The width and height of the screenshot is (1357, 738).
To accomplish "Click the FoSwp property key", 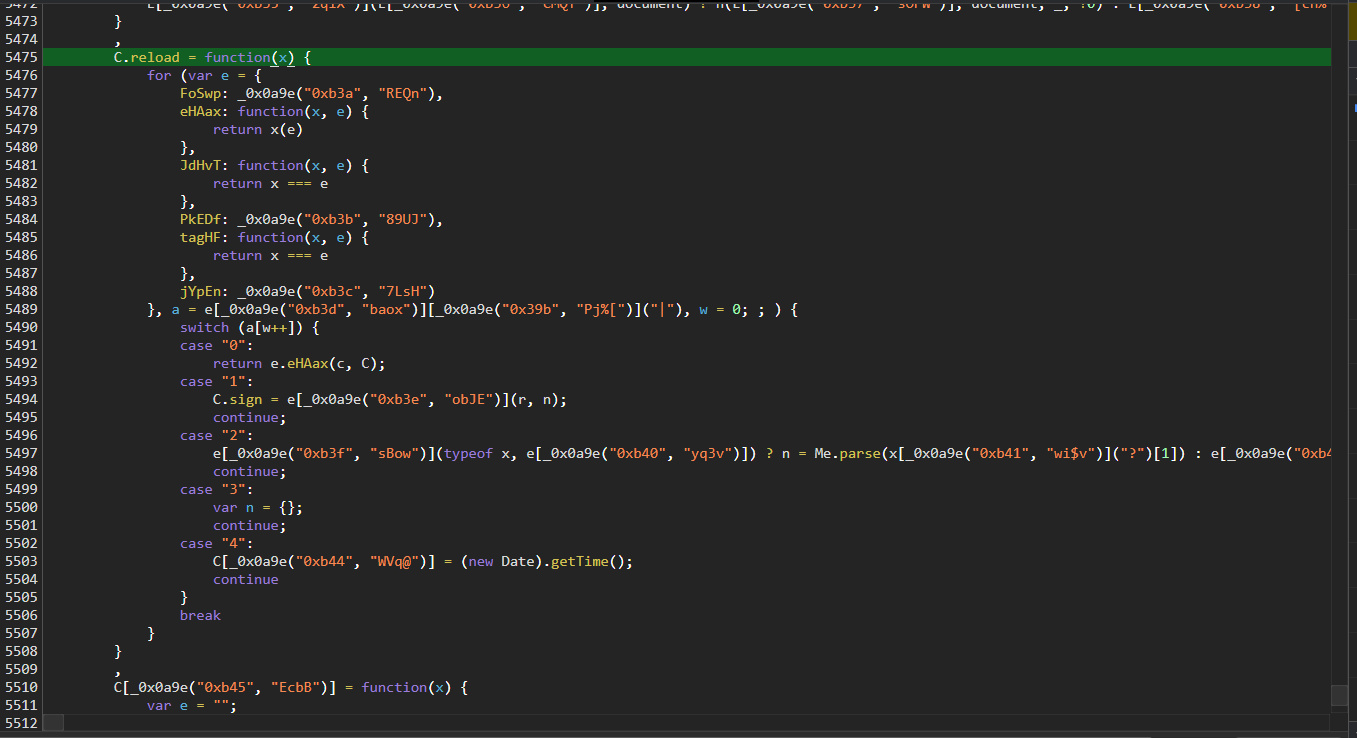I will pos(200,93).
